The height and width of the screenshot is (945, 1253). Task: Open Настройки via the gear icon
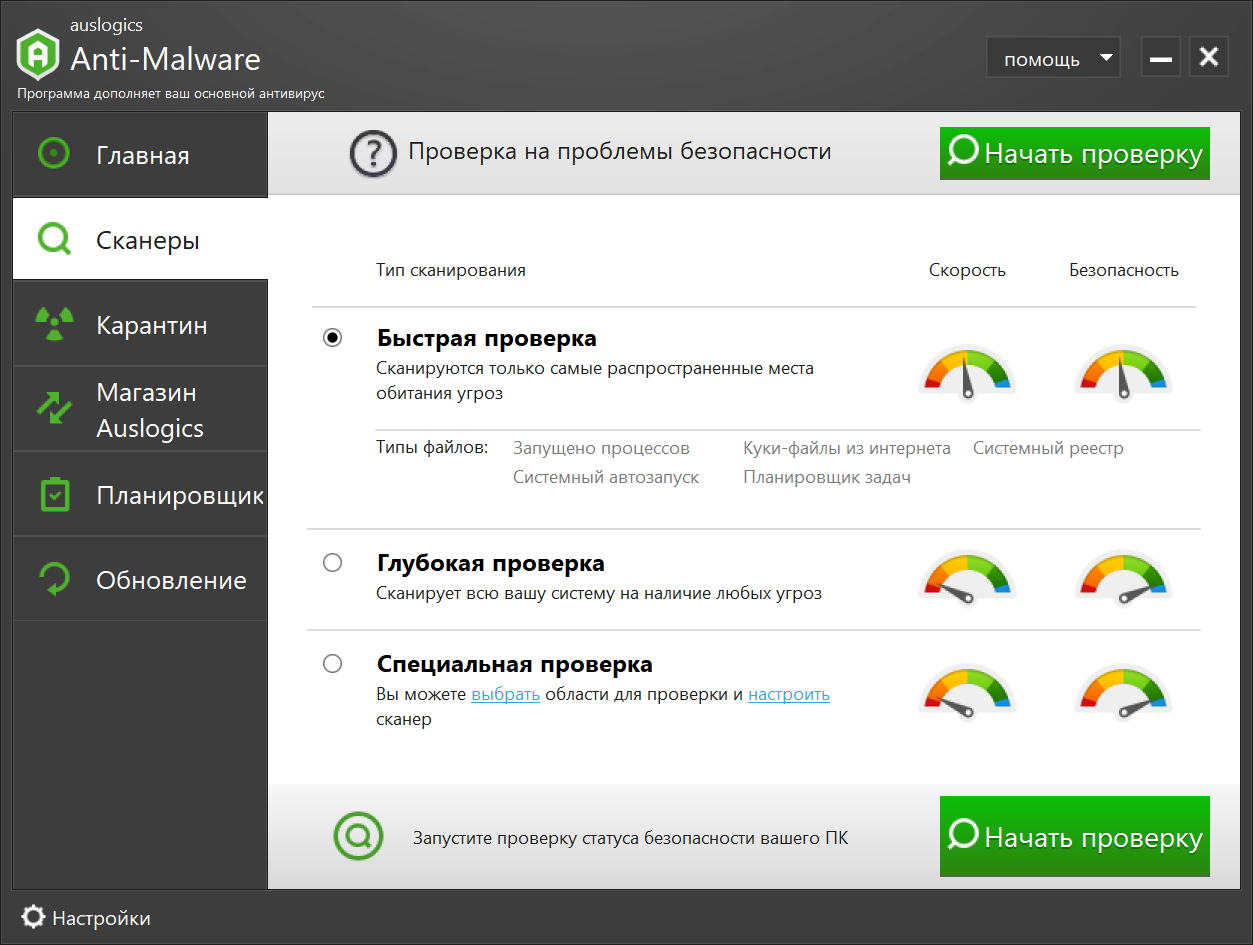point(34,917)
